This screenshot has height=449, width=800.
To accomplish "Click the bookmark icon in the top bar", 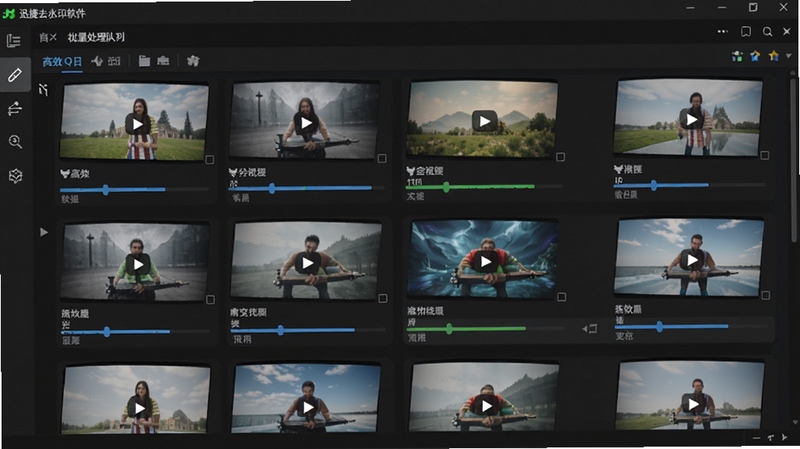I will 745,32.
